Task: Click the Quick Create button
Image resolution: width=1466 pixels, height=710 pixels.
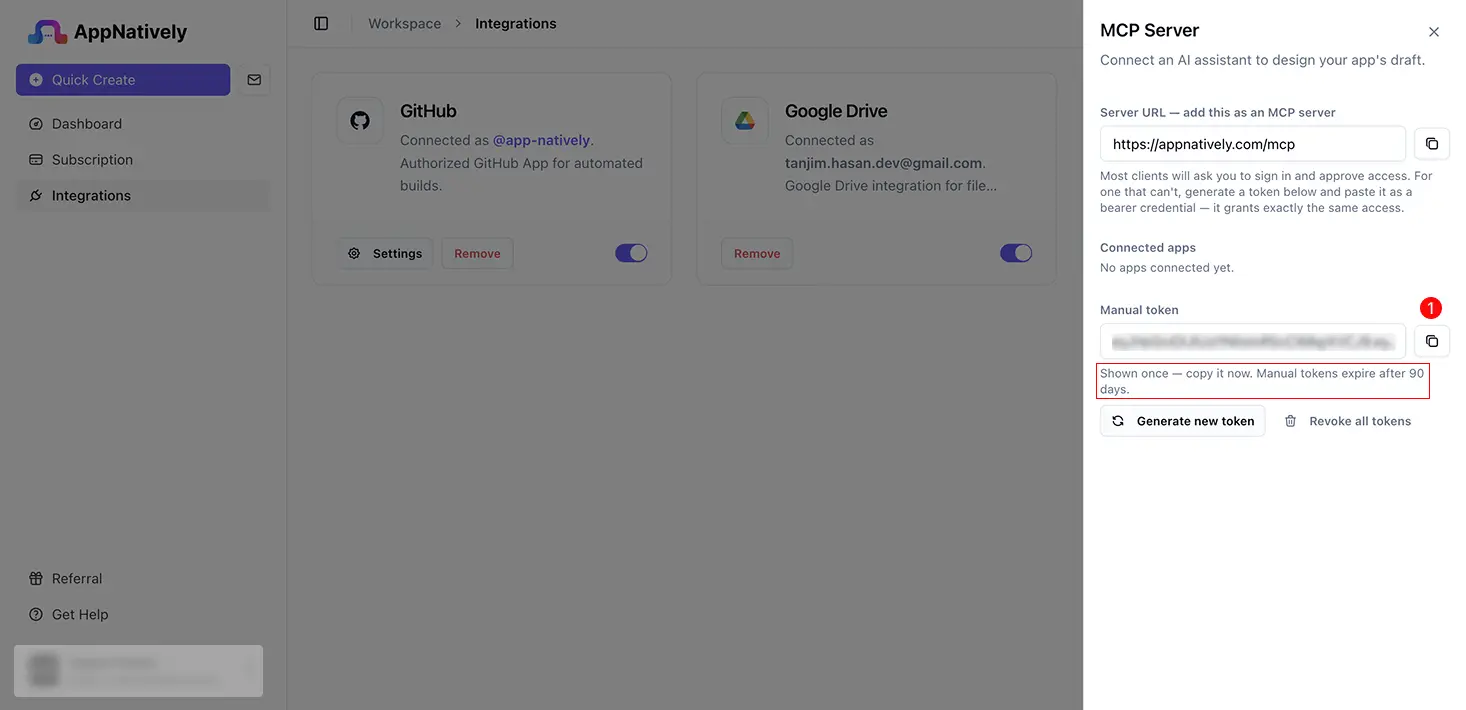Action: click(x=123, y=80)
